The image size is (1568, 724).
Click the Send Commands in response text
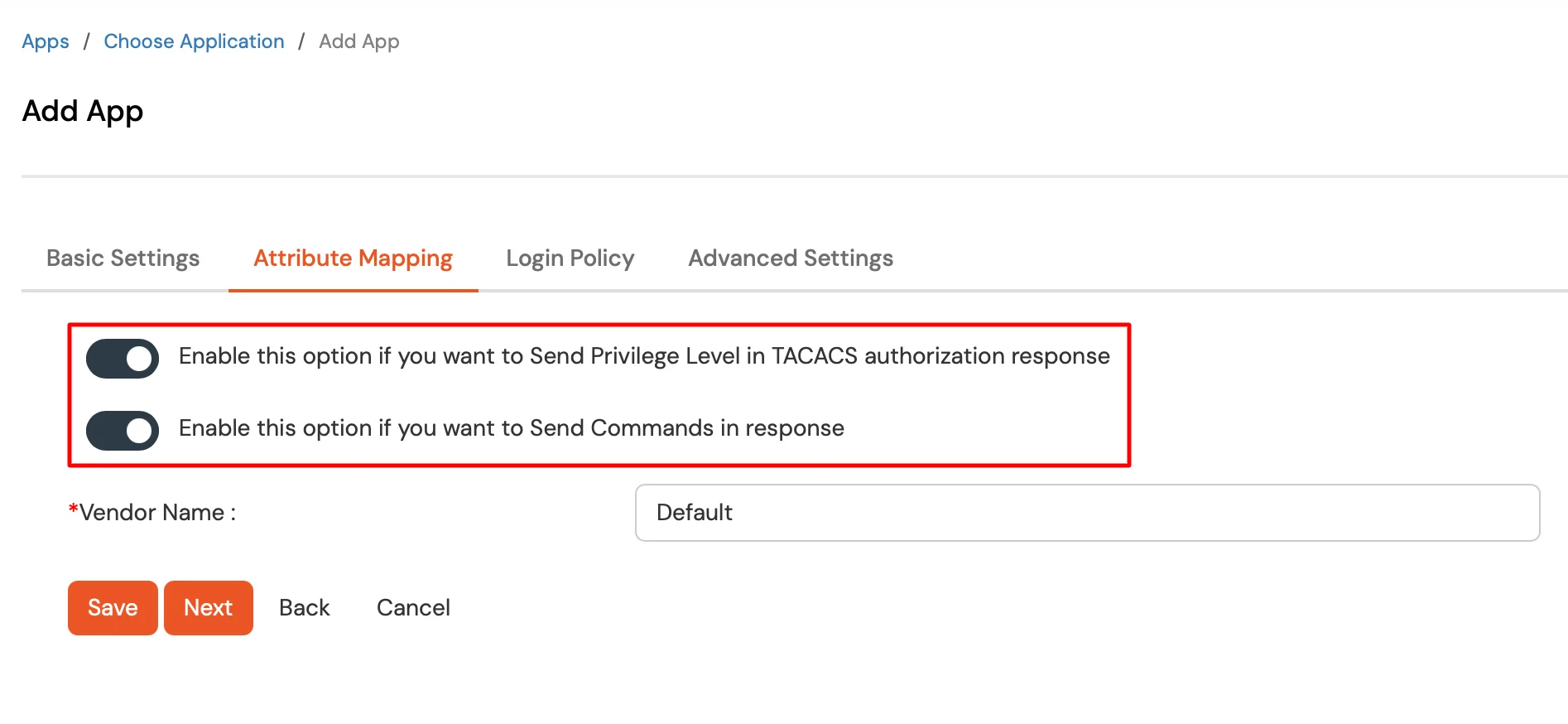point(511,428)
